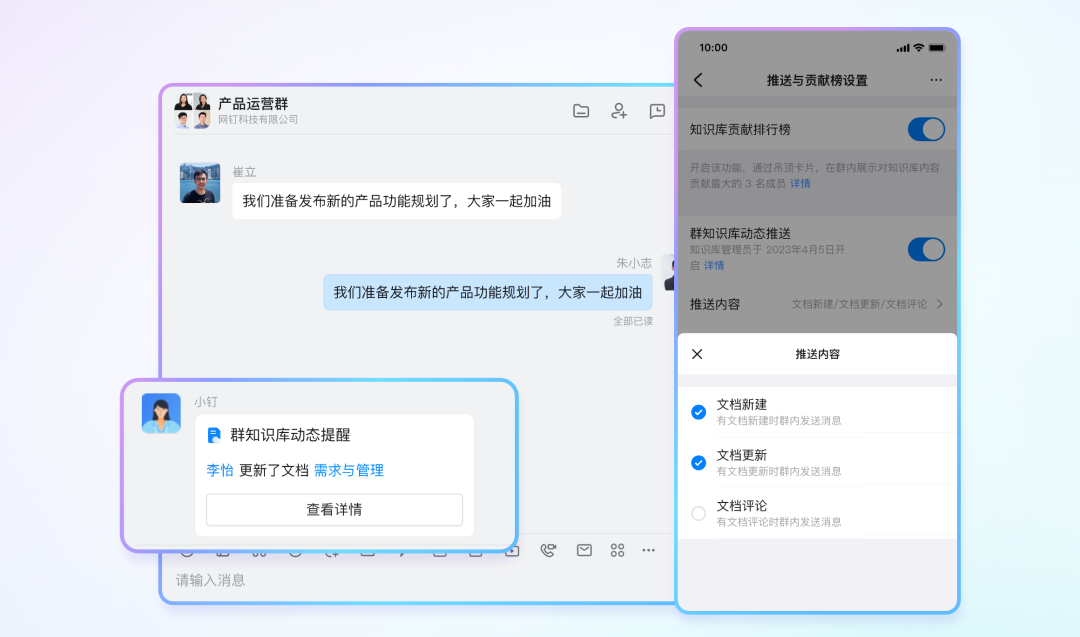Click the chat toolbar more options ellipsis
The width and height of the screenshot is (1080, 637).
pos(649,550)
